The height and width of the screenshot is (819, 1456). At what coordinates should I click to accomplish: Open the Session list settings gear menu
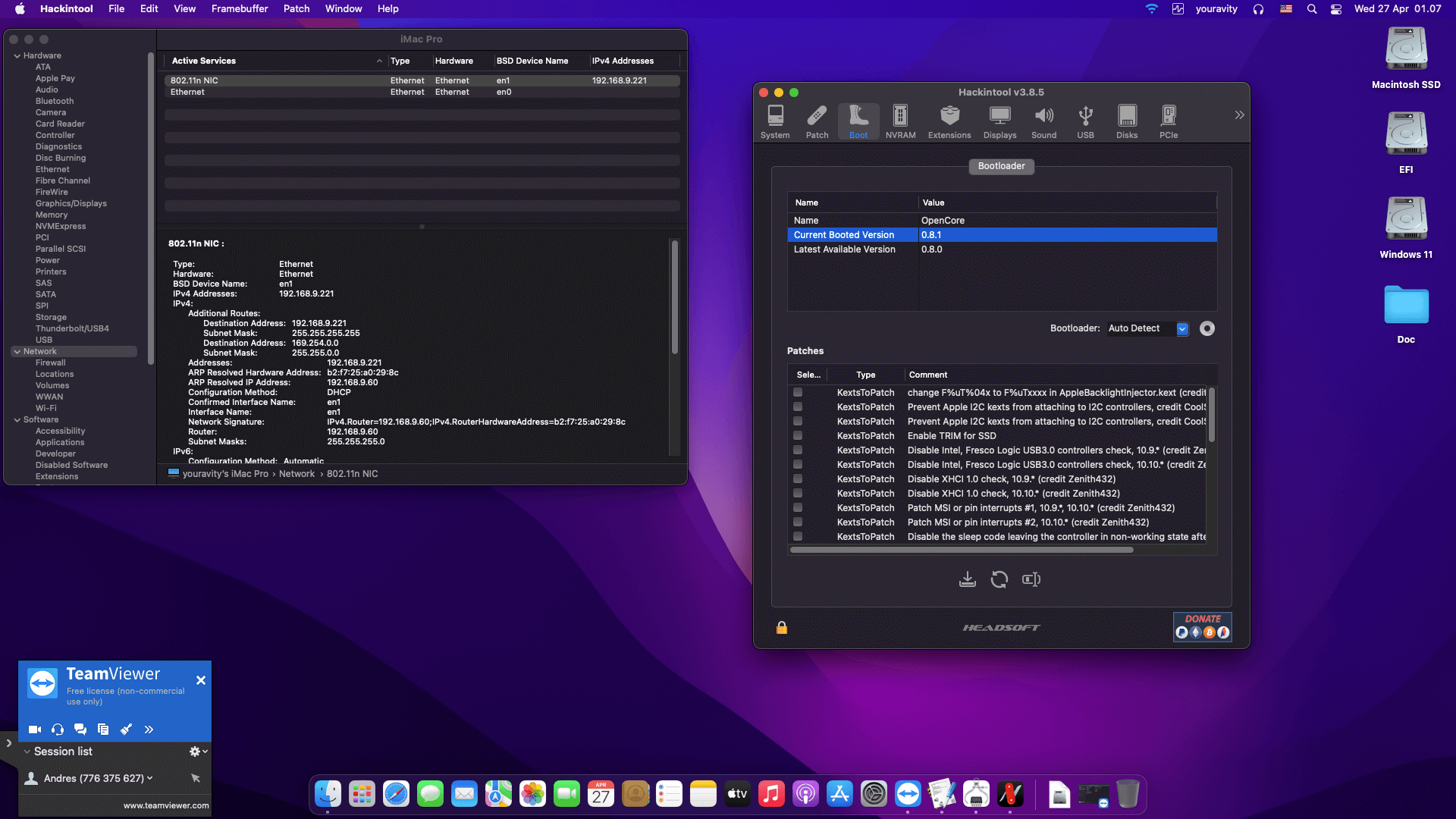click(199, 752)
